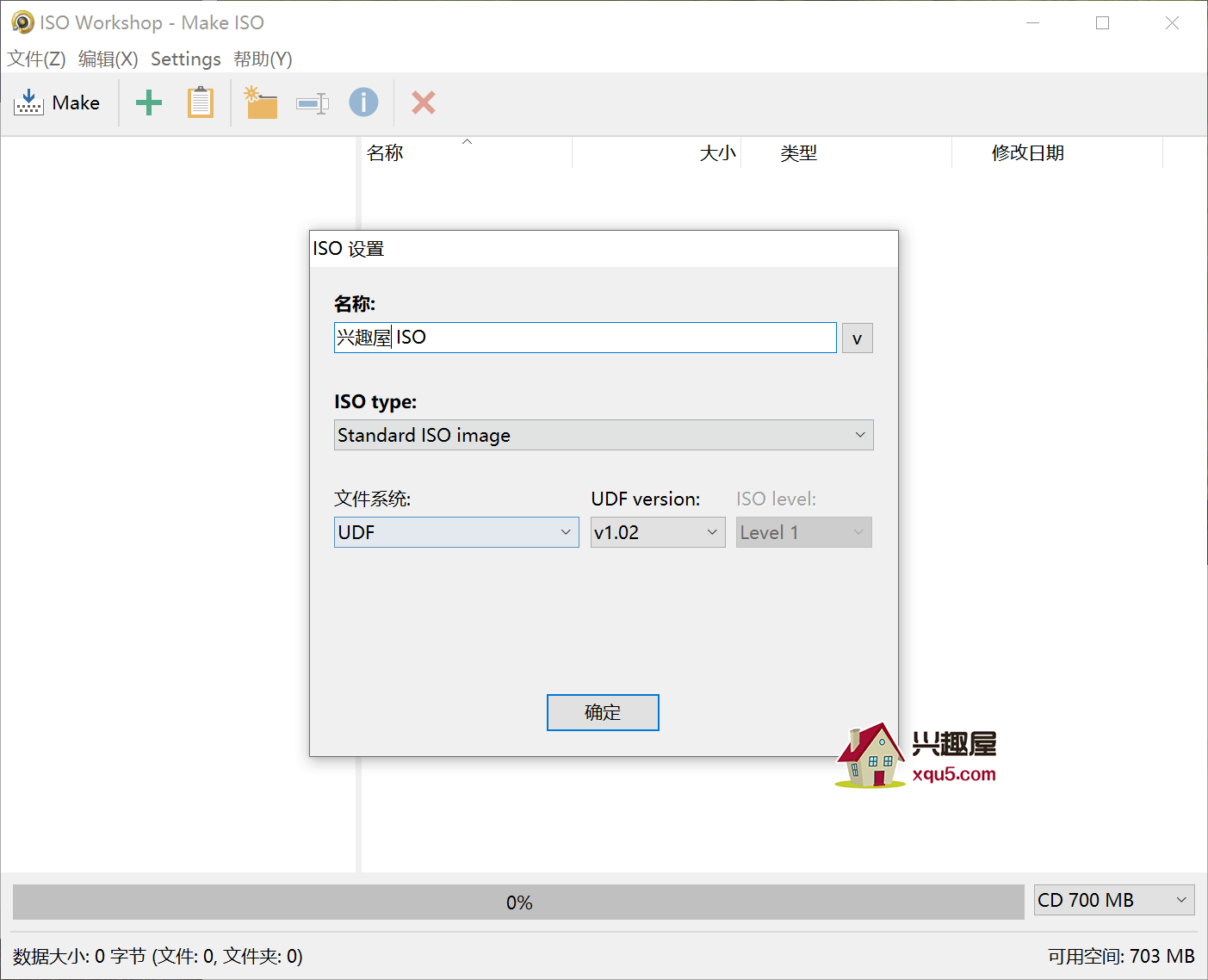1208x980 pixels.
Task: Open the 文件(Z) menu
Action: 36,59
